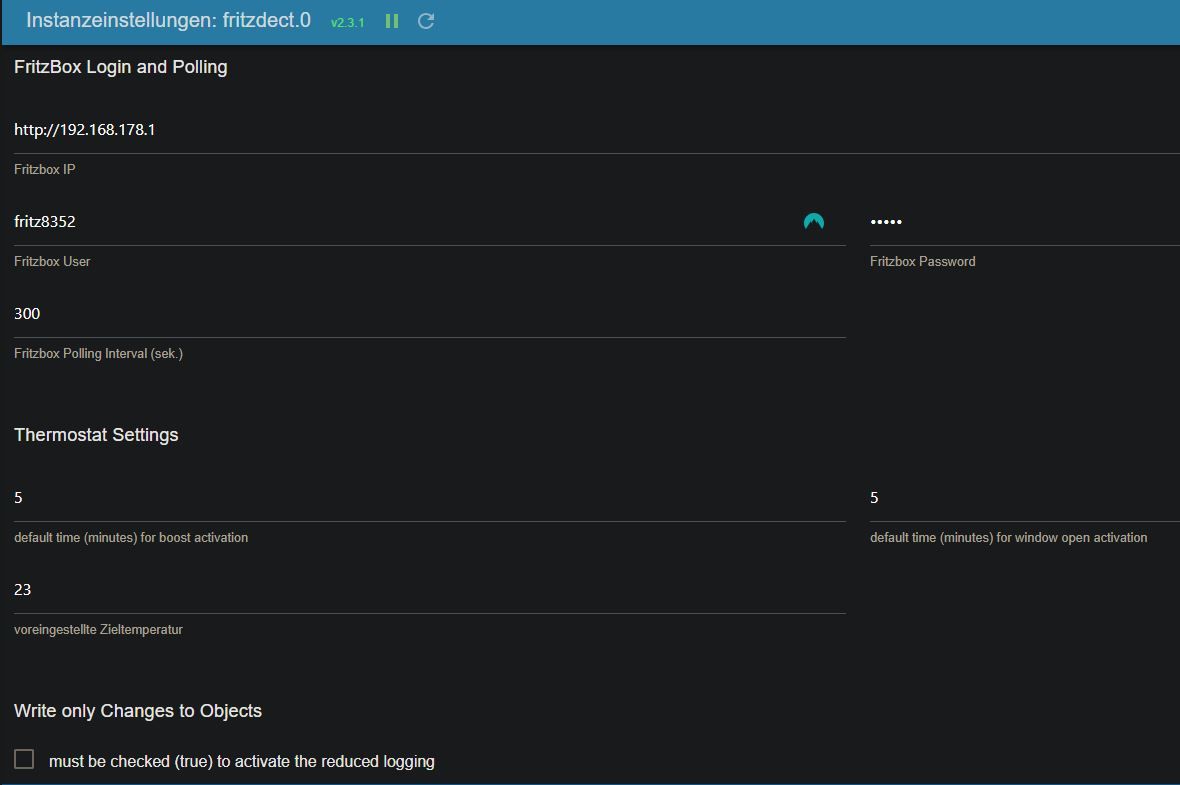Viewport: 1180px width, 785px height.
Task: Click 'default time (minutes) for window open activation' label
Action: coord(1008,537)
